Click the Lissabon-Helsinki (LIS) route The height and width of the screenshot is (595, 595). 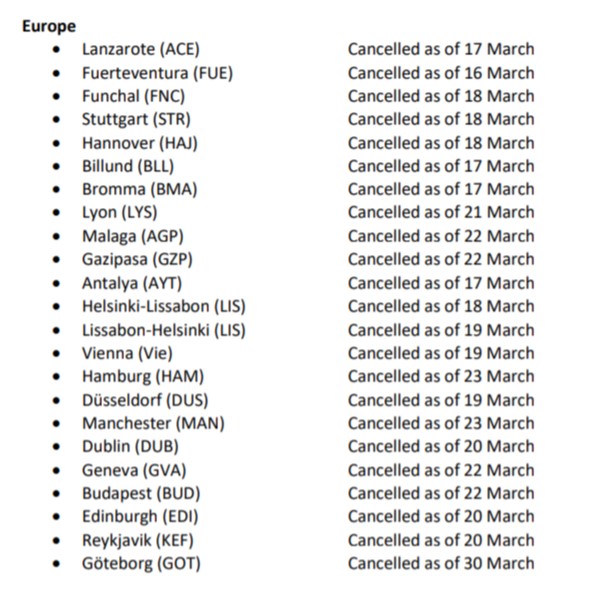[164, 330]
